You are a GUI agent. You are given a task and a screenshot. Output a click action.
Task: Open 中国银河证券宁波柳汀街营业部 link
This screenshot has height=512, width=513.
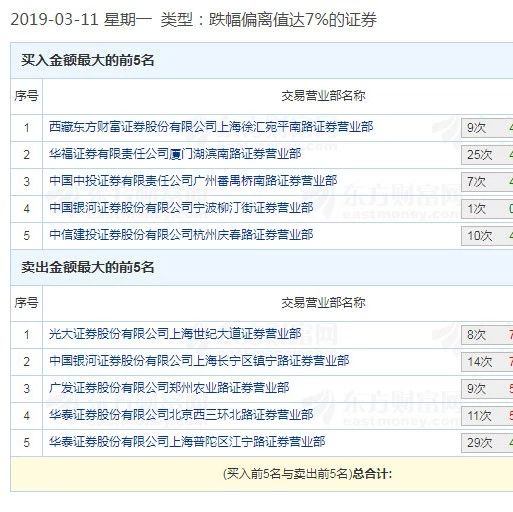coord(181,208)
